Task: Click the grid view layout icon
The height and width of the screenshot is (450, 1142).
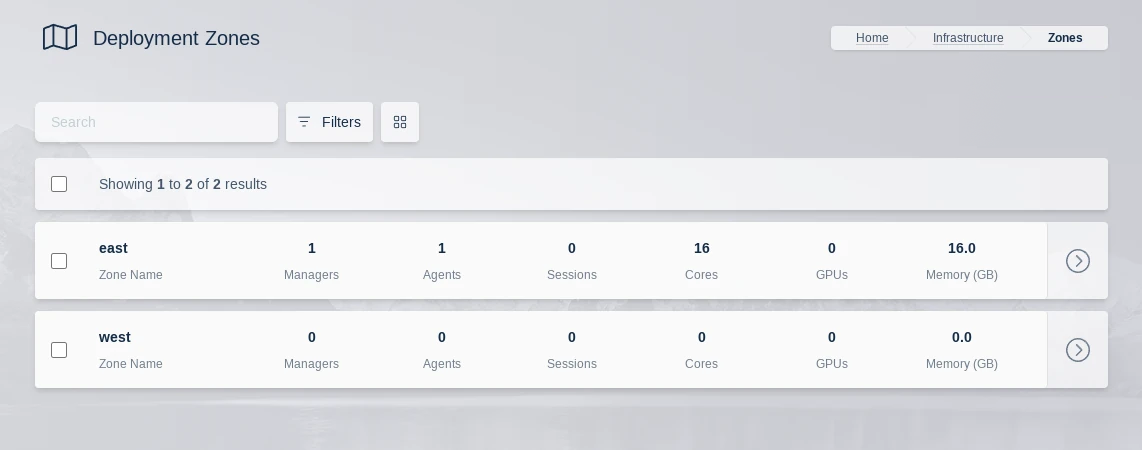Action: pyautogui.click(x=400, y=122)
